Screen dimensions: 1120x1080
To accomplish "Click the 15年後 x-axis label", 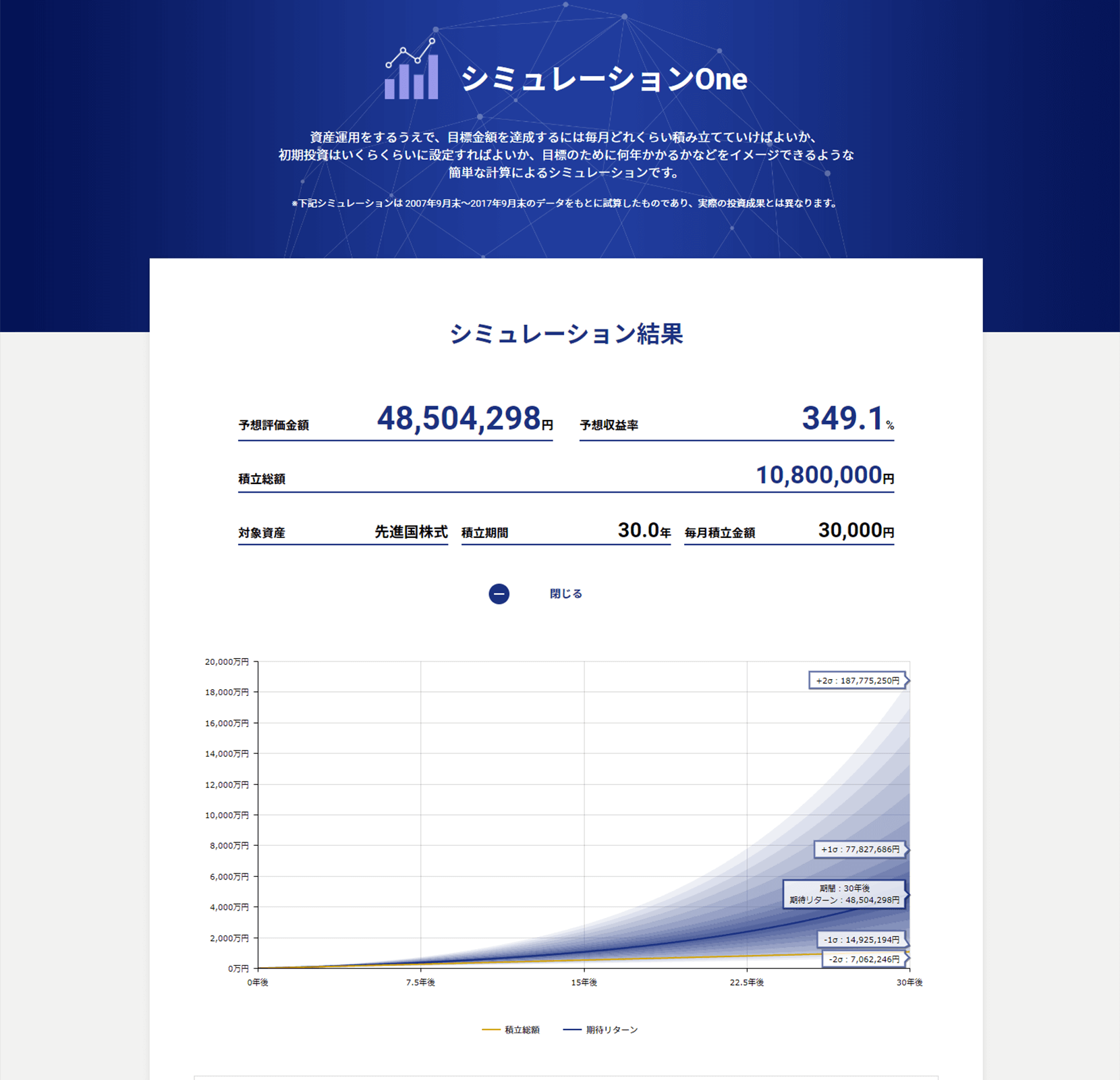I will 584,982.
